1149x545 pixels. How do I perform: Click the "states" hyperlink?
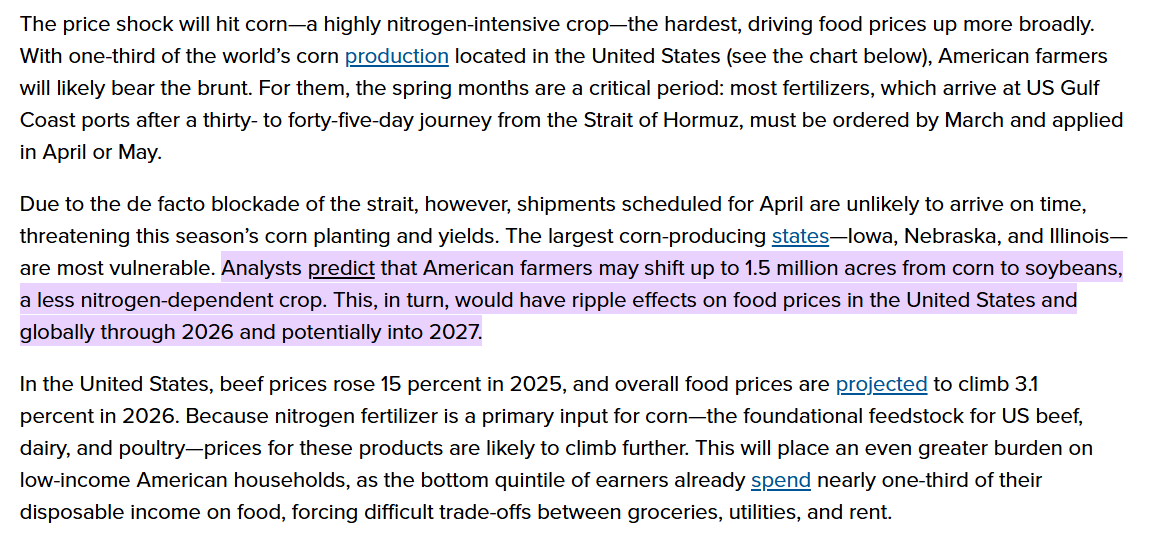(x=800, y=236)
